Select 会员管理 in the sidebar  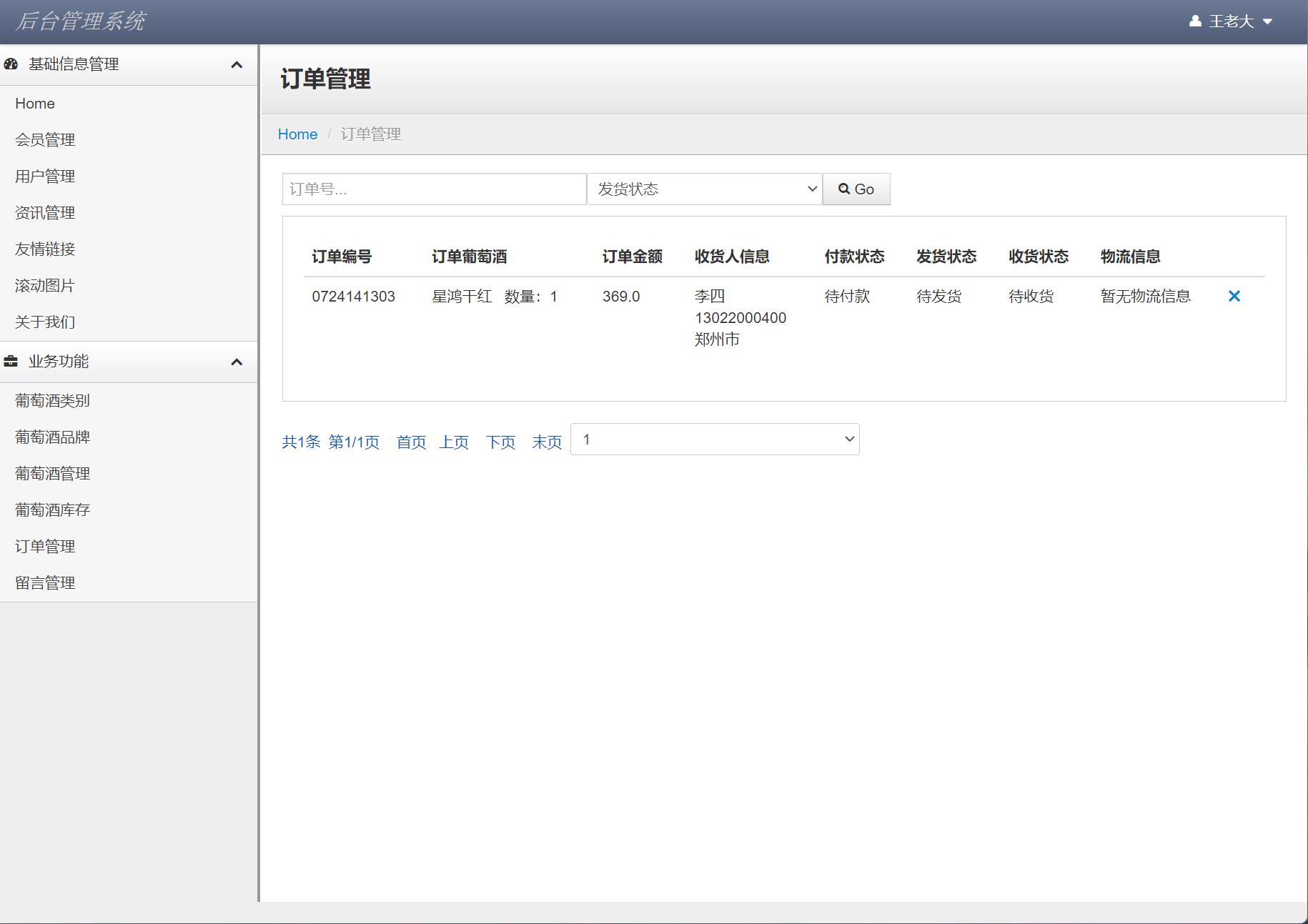[x=46, y=140]
